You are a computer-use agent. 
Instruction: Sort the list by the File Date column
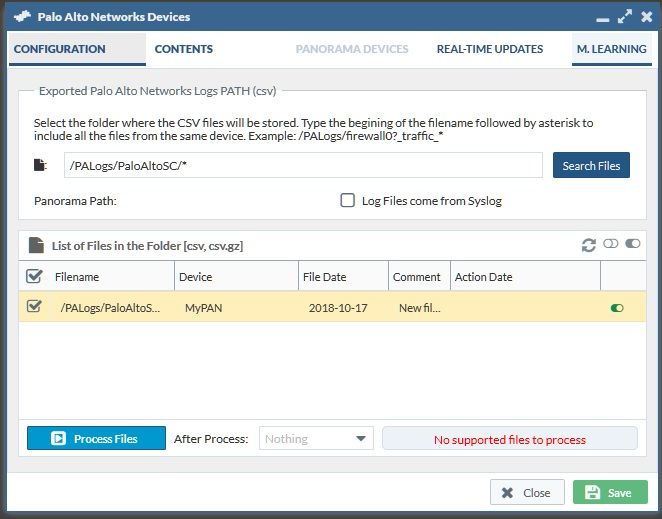(x=343, y=277)
